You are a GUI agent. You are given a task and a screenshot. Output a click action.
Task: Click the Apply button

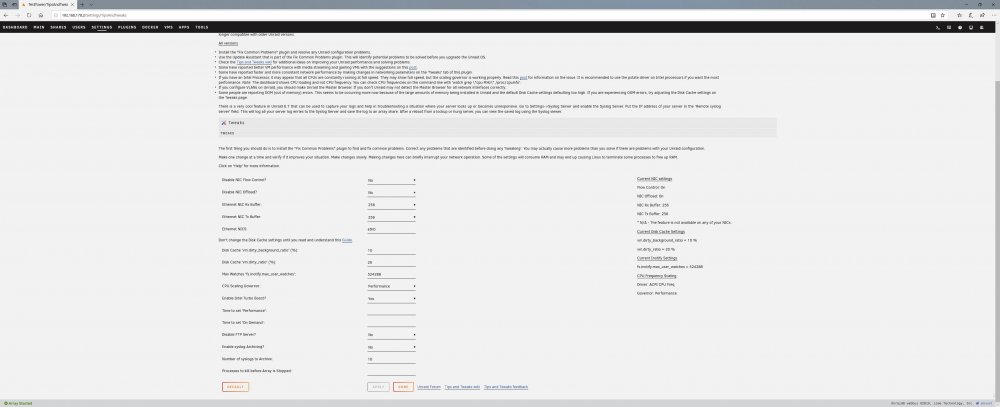378,387
